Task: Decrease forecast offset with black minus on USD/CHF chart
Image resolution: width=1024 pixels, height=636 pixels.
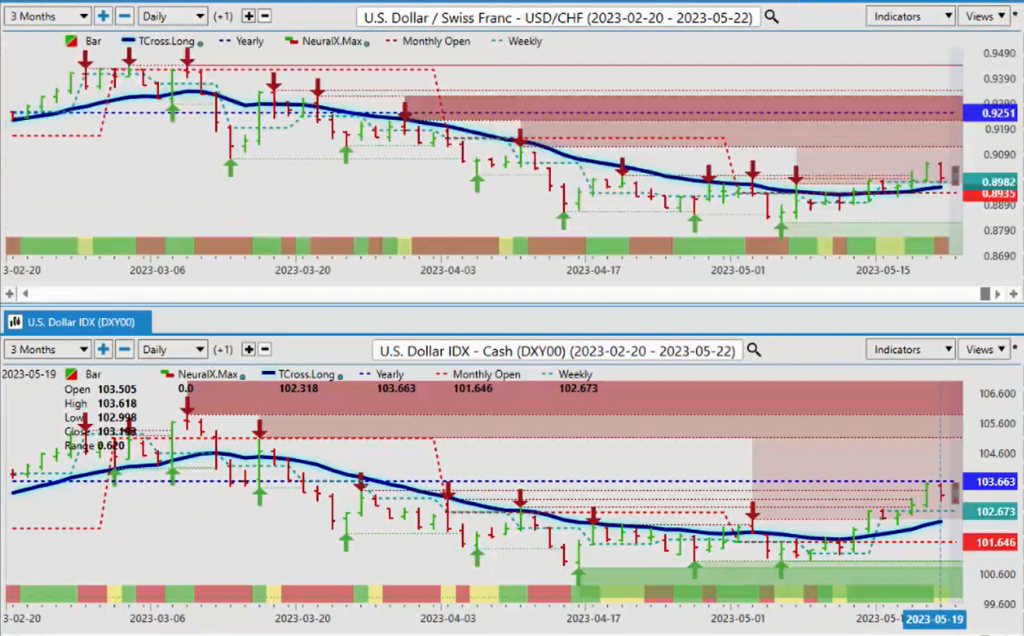Action: click(264, 16)
